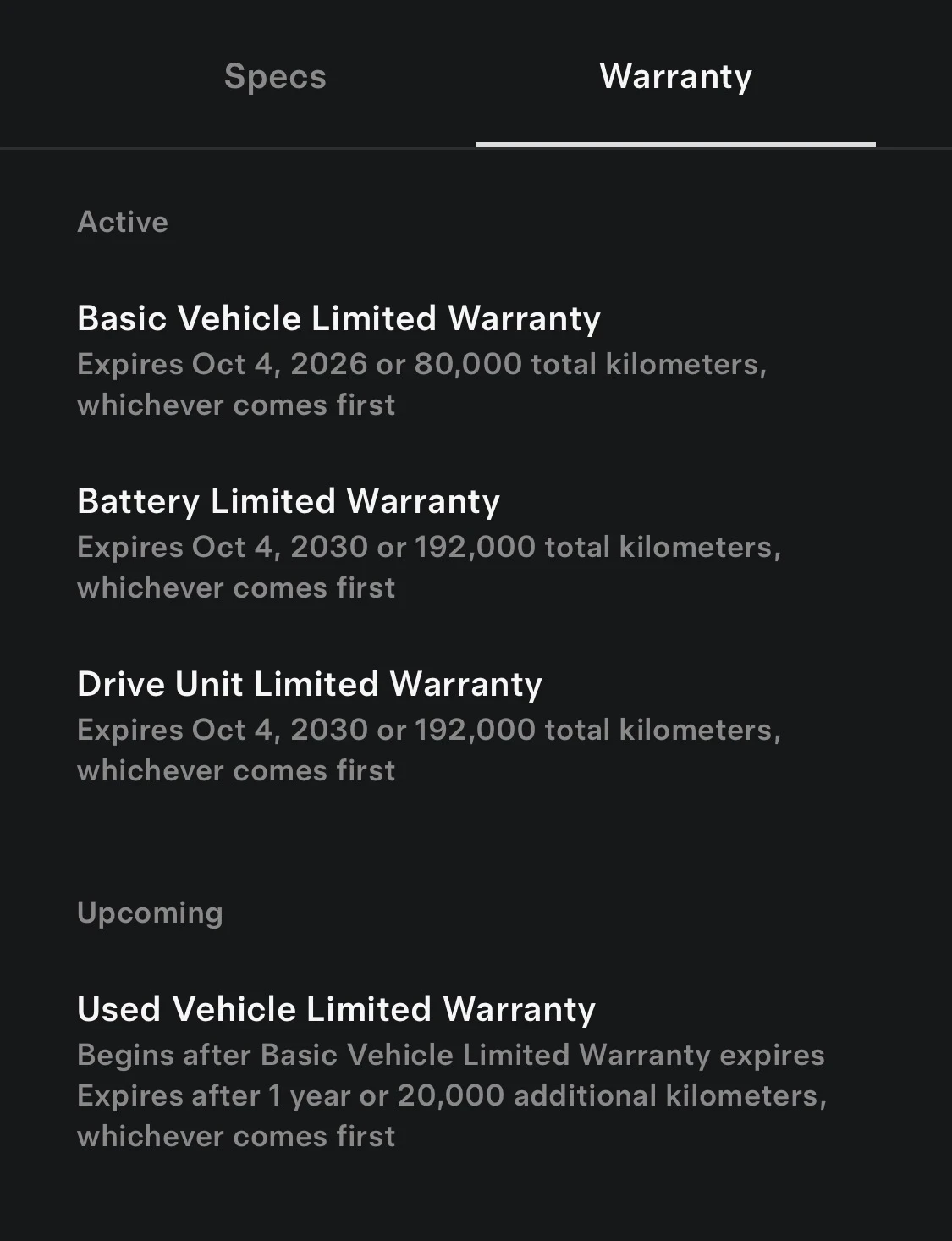The image size is (952, 1241).
Task: Click the Used Vehicle warranty description text
Action: [x=451, y=1095]
